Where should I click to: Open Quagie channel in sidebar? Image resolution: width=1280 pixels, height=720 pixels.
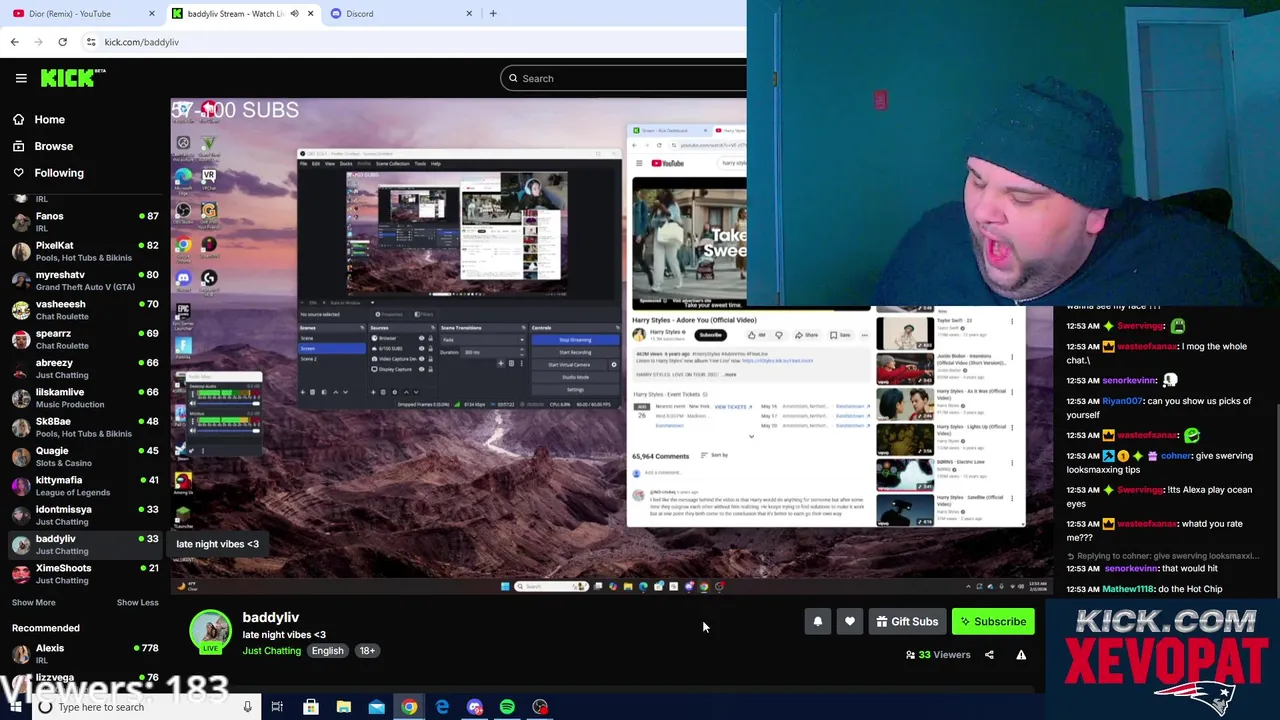[x=85, y=456]
